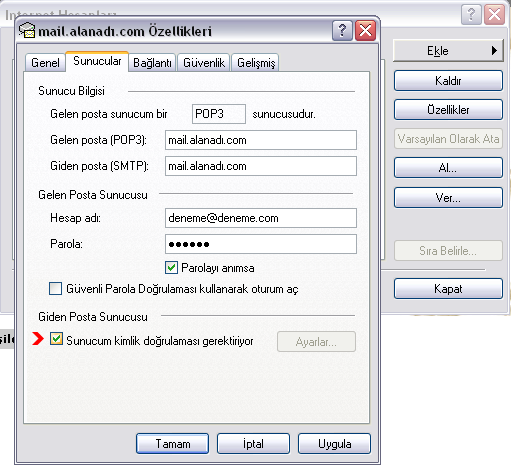Viewport: 511px width, 467px height.
Task: Uncheck Parolayı anımsa option
Action: [171, 268]
